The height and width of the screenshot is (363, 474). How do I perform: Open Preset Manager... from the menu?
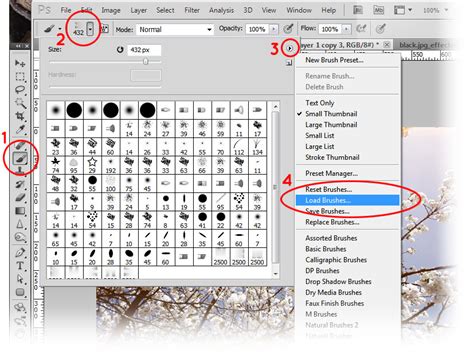[331, 173]
